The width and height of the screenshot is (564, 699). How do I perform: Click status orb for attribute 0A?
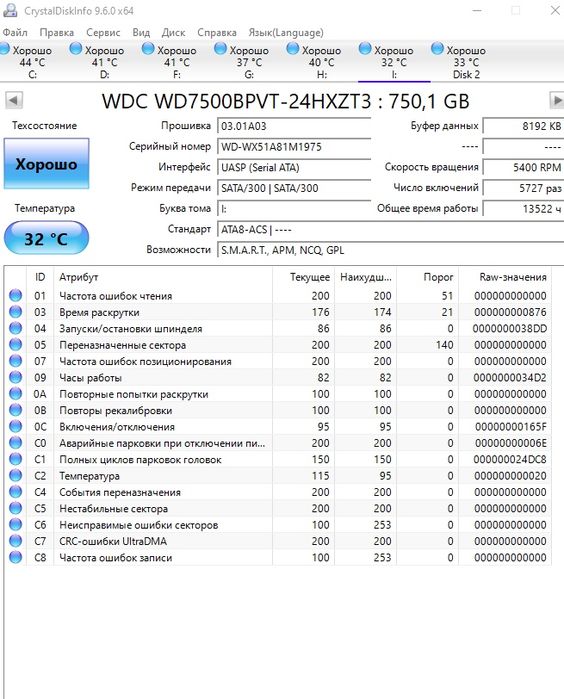tap(16, 394)
